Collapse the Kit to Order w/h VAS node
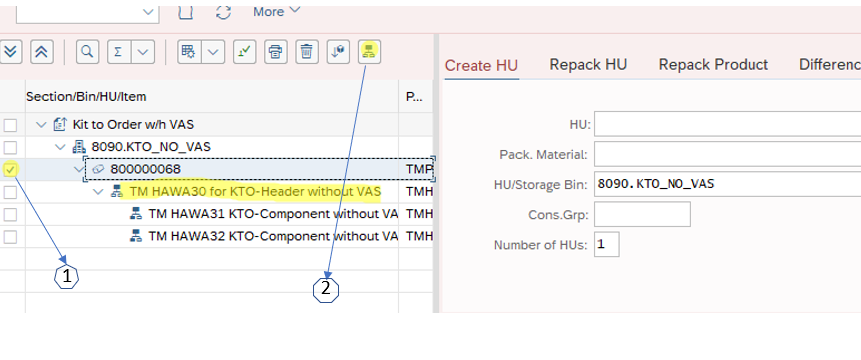The height and width of the screenshot is (360, 861). tap(41, 125)
